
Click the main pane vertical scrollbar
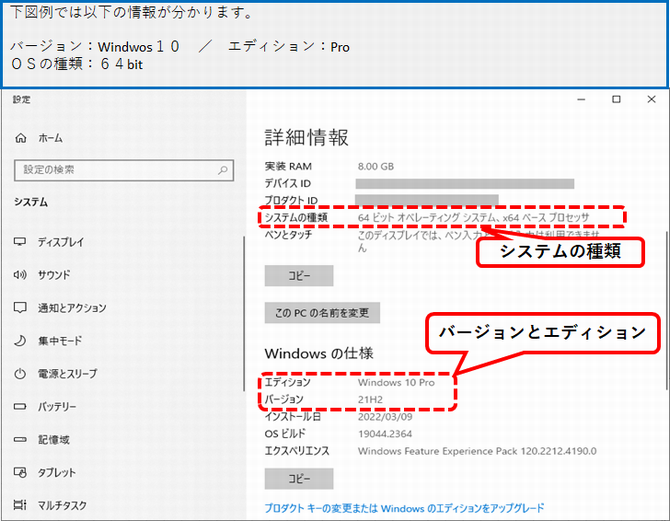667,310
